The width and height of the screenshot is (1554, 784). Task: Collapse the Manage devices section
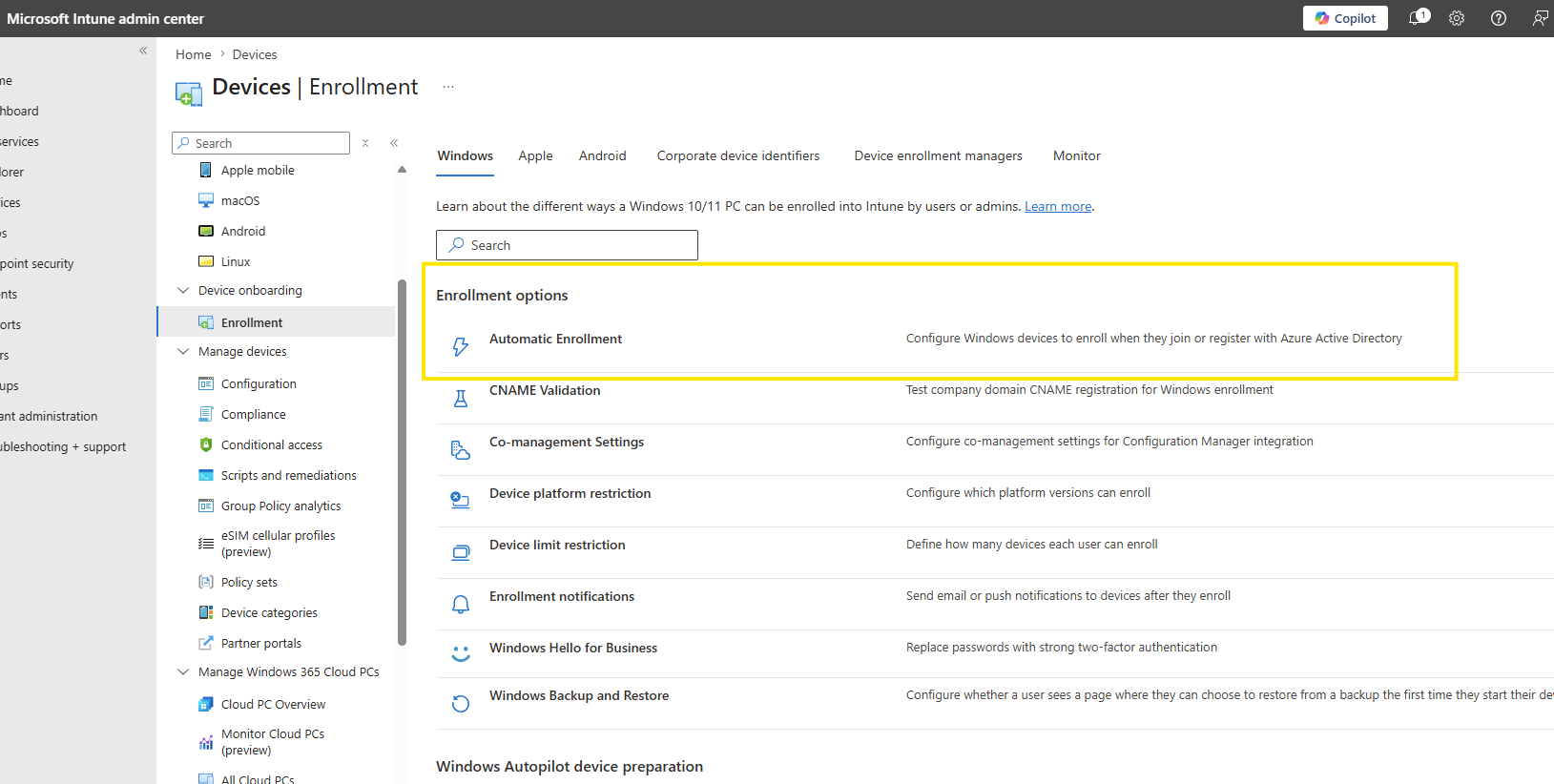point(183,351)
